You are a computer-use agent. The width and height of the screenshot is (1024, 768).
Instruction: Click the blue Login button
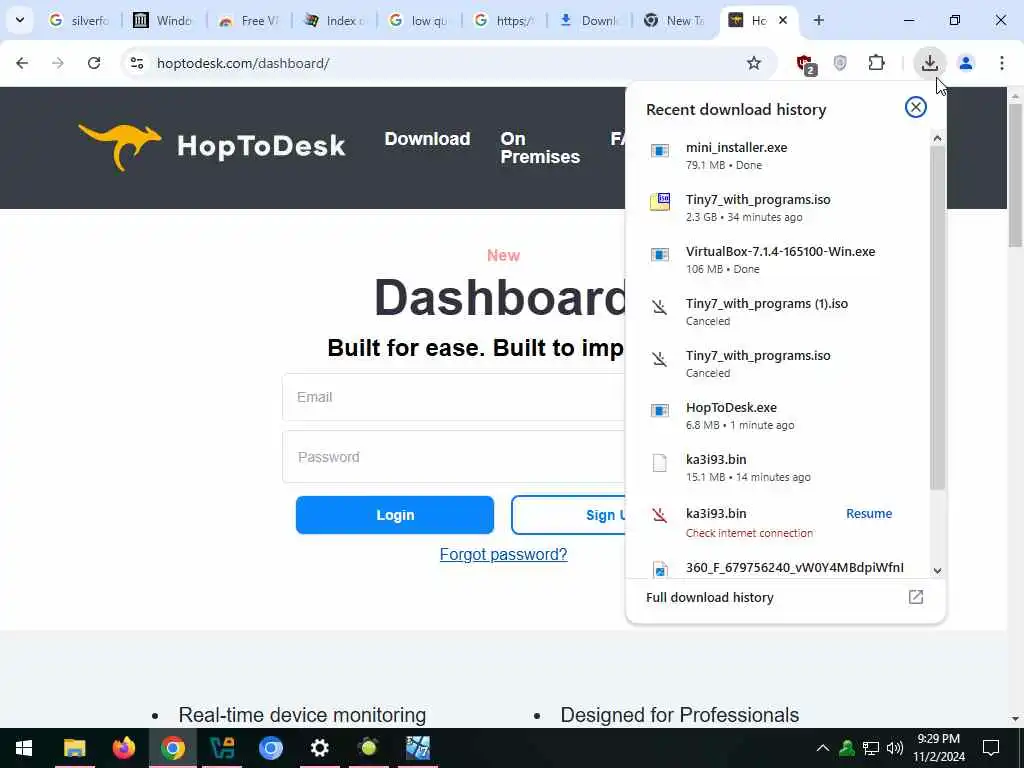coord(394,515)
